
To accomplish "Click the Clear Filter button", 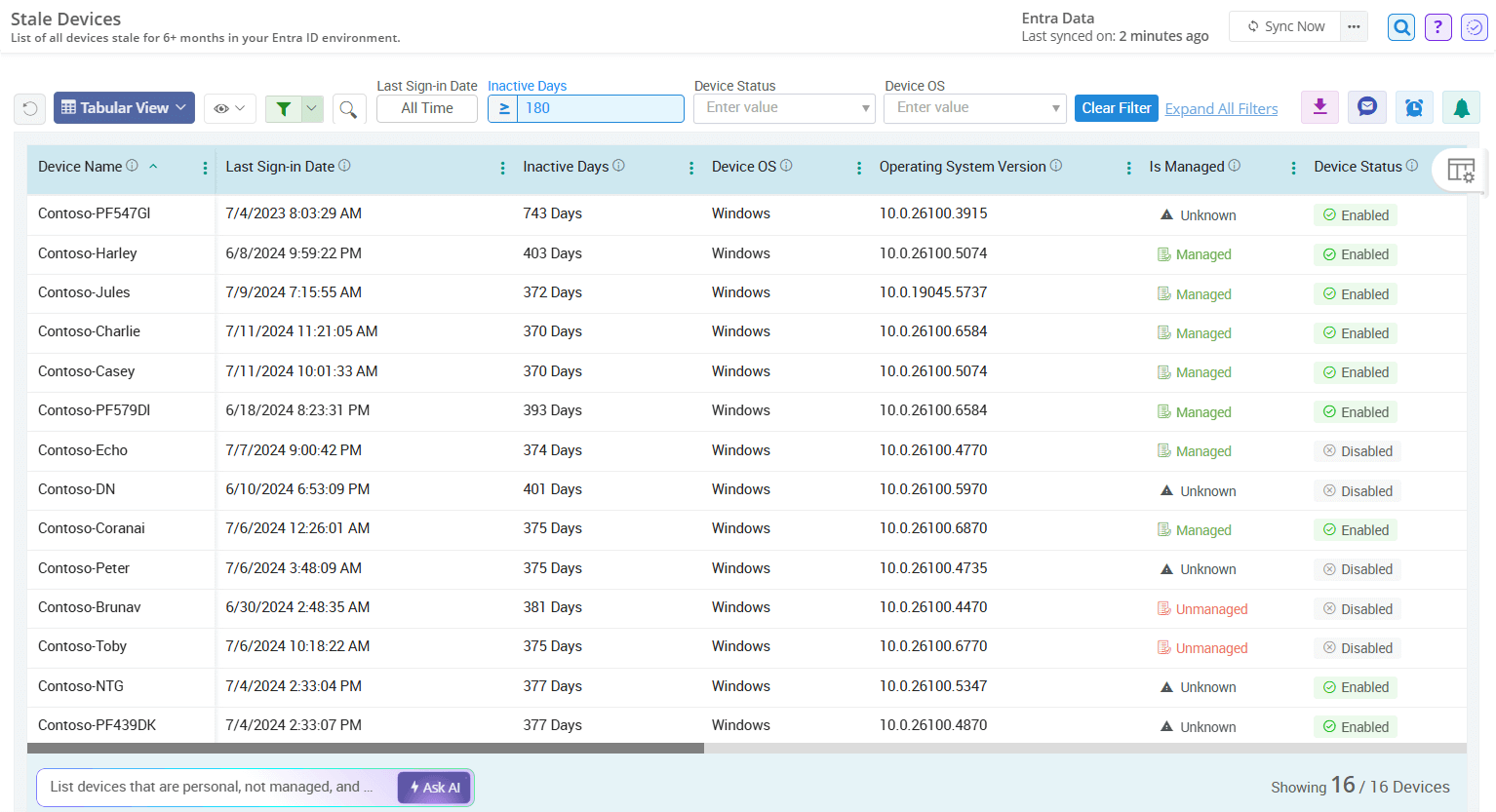I will (1116, 107).
